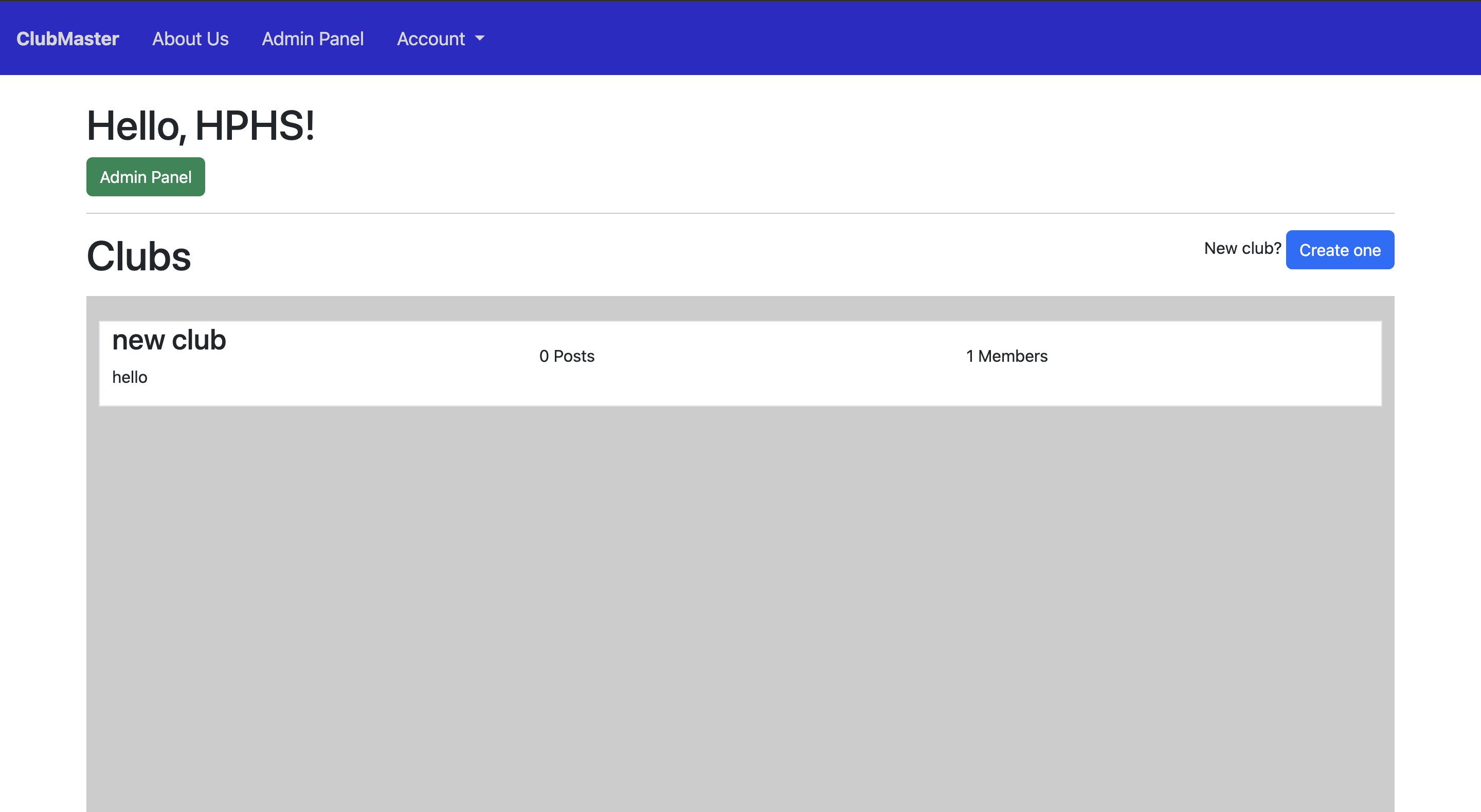Screen dimensions: 1481x812
Task: Click the Account caret arrow
Action: tap(479, 39)
